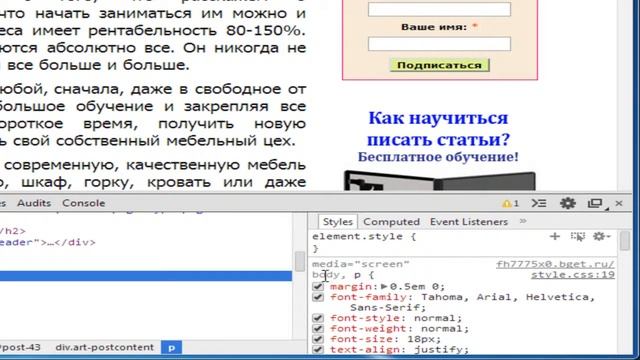Open the warning count indicator
The image size is (640, 360).
pos(510,203)
